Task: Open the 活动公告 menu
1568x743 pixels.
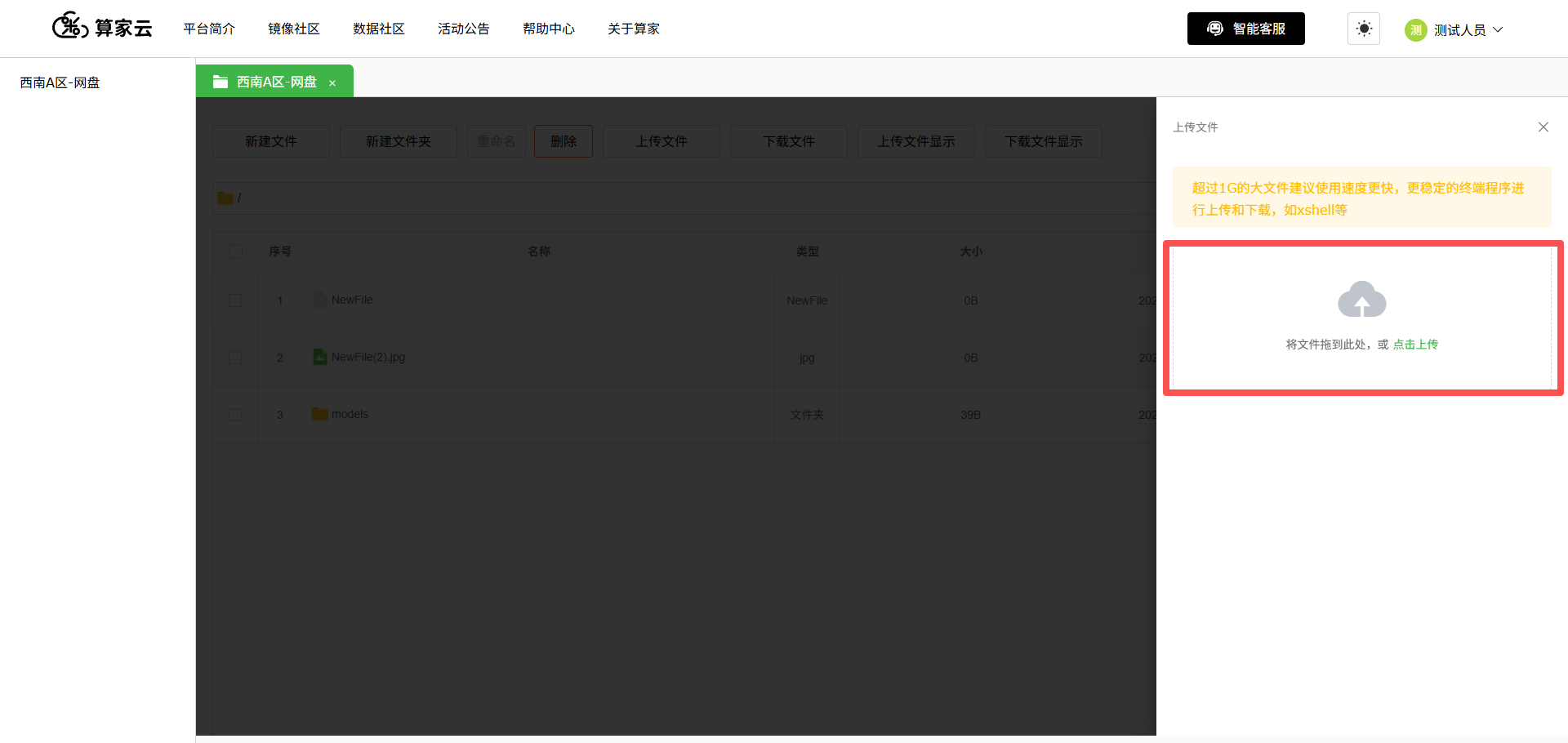Action: (x=464, y=29)
